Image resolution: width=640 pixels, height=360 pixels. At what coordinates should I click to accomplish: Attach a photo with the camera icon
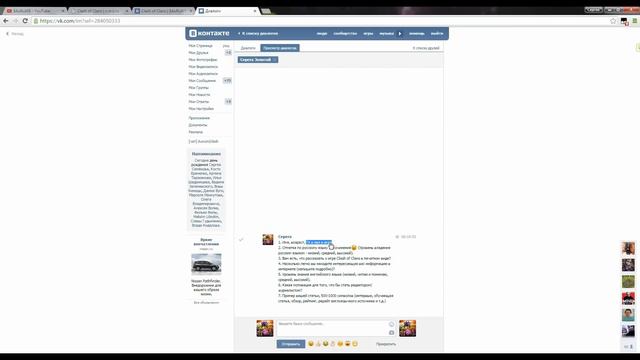pos(391,332)
